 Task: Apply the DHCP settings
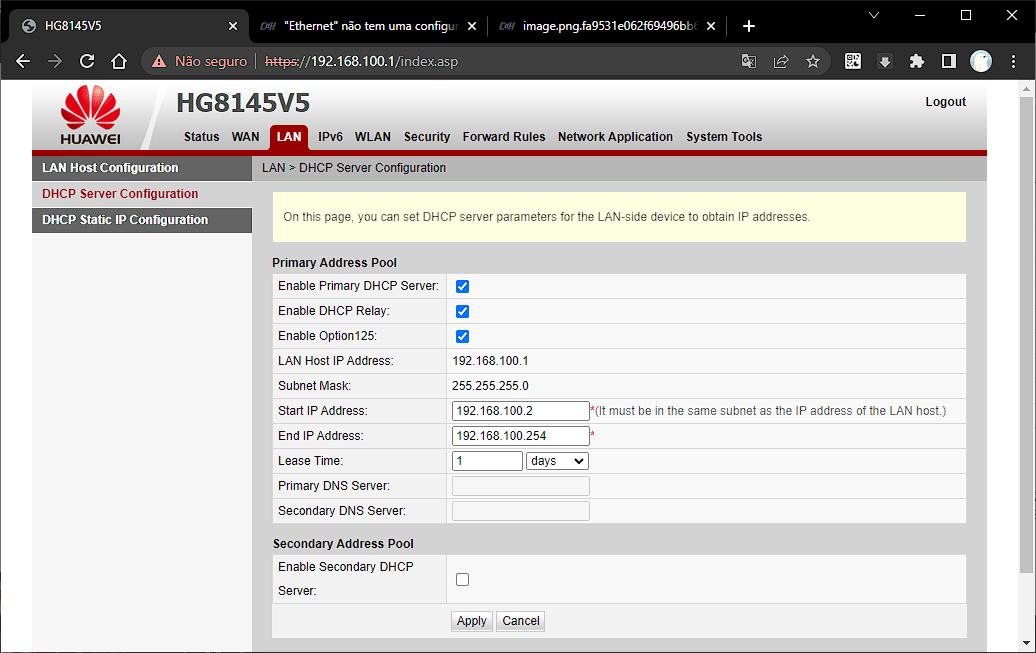point(472,621)
